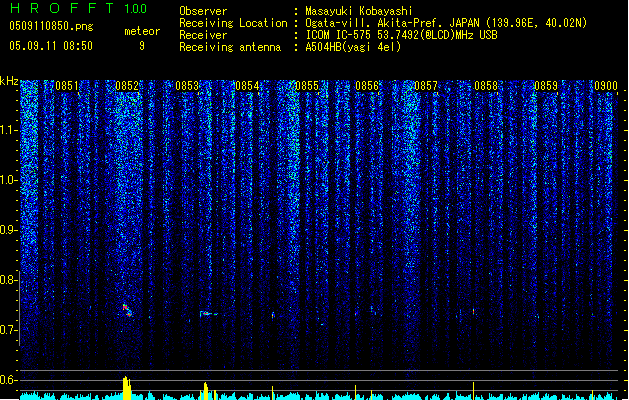Click the 0852 time marker
This screenshot has height=400, width=629.
pyautogui.click(x=127, y=86)
